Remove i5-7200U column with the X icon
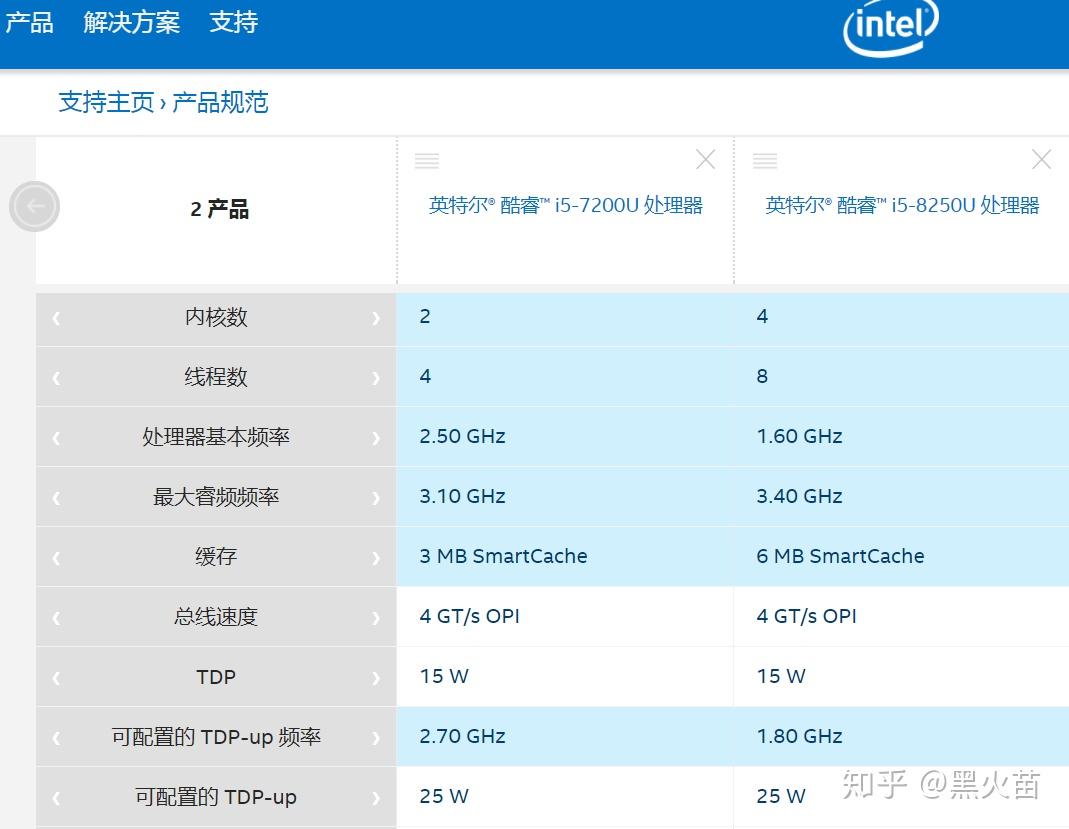Viewport: 1069px width, 829px height. (x=705, y=158)
